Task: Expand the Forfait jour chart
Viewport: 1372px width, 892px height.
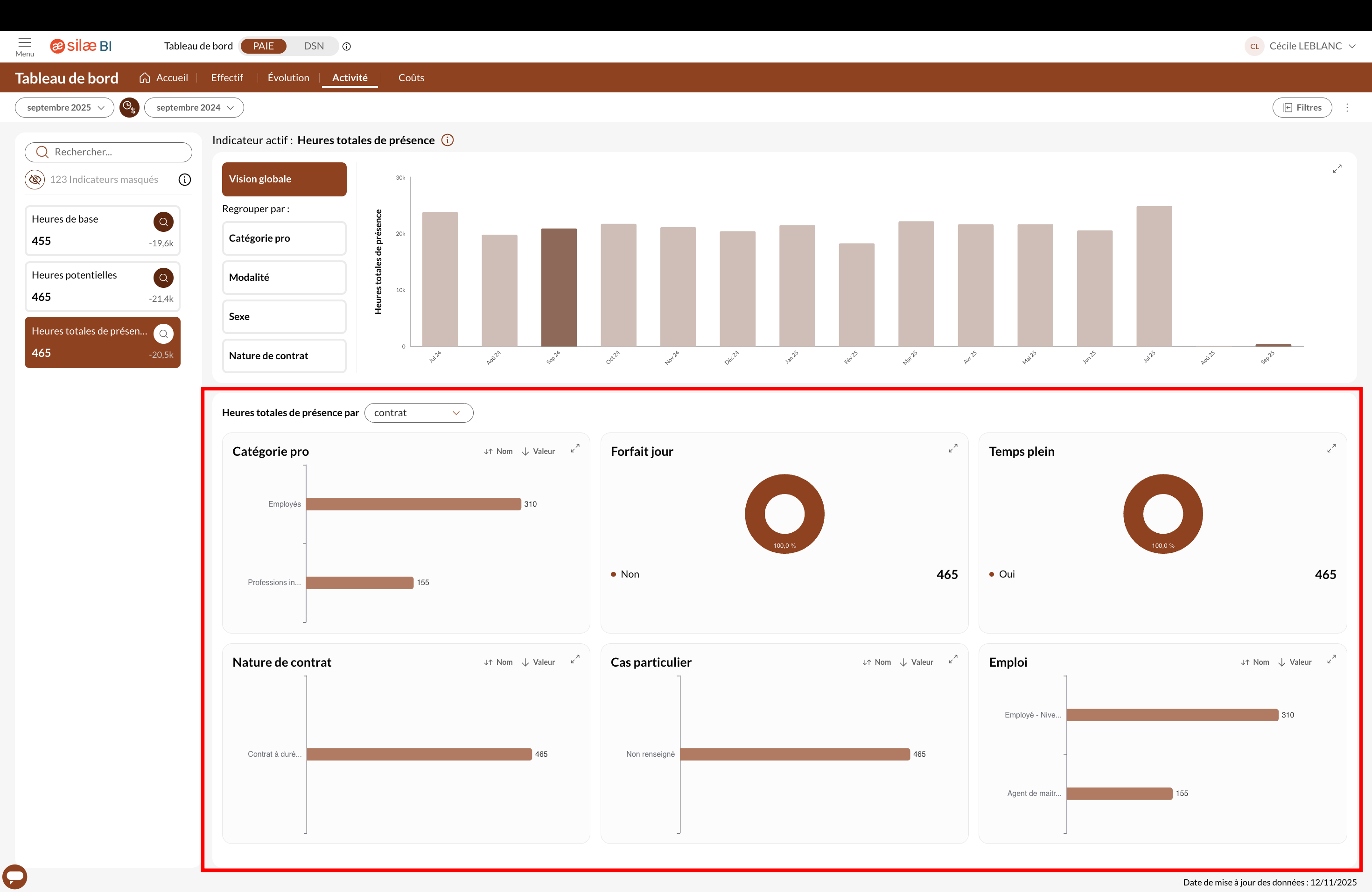Action: pyautogui.click(x=953, y=448)
